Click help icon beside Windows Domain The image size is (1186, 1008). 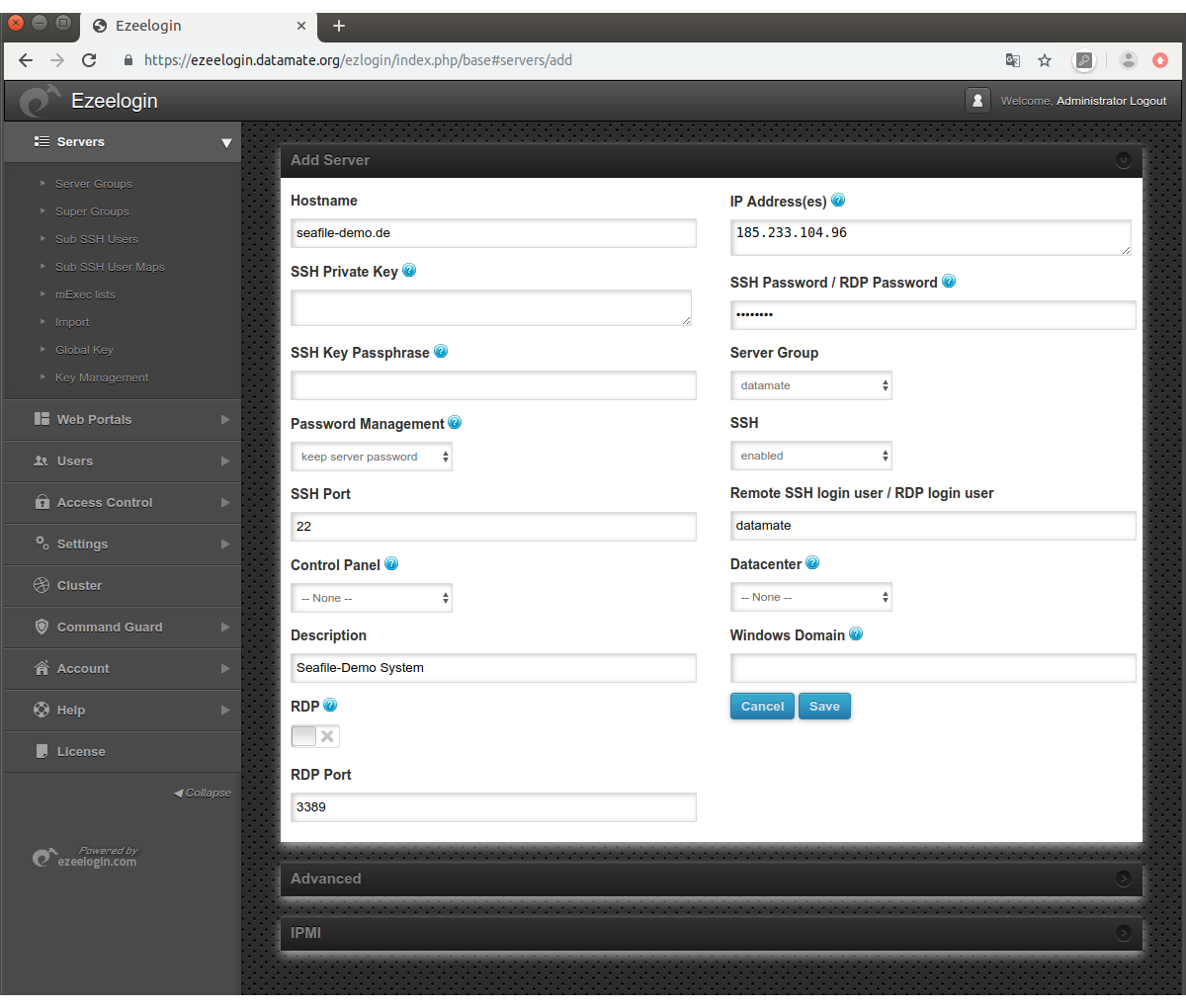pyautogui.click(x=856, y=634)
